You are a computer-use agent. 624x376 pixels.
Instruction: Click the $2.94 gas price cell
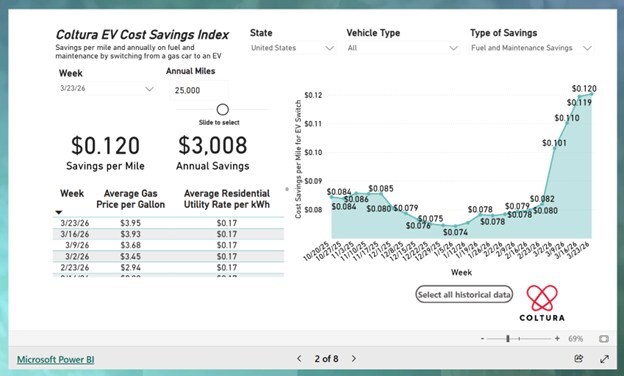click(131, 268)
